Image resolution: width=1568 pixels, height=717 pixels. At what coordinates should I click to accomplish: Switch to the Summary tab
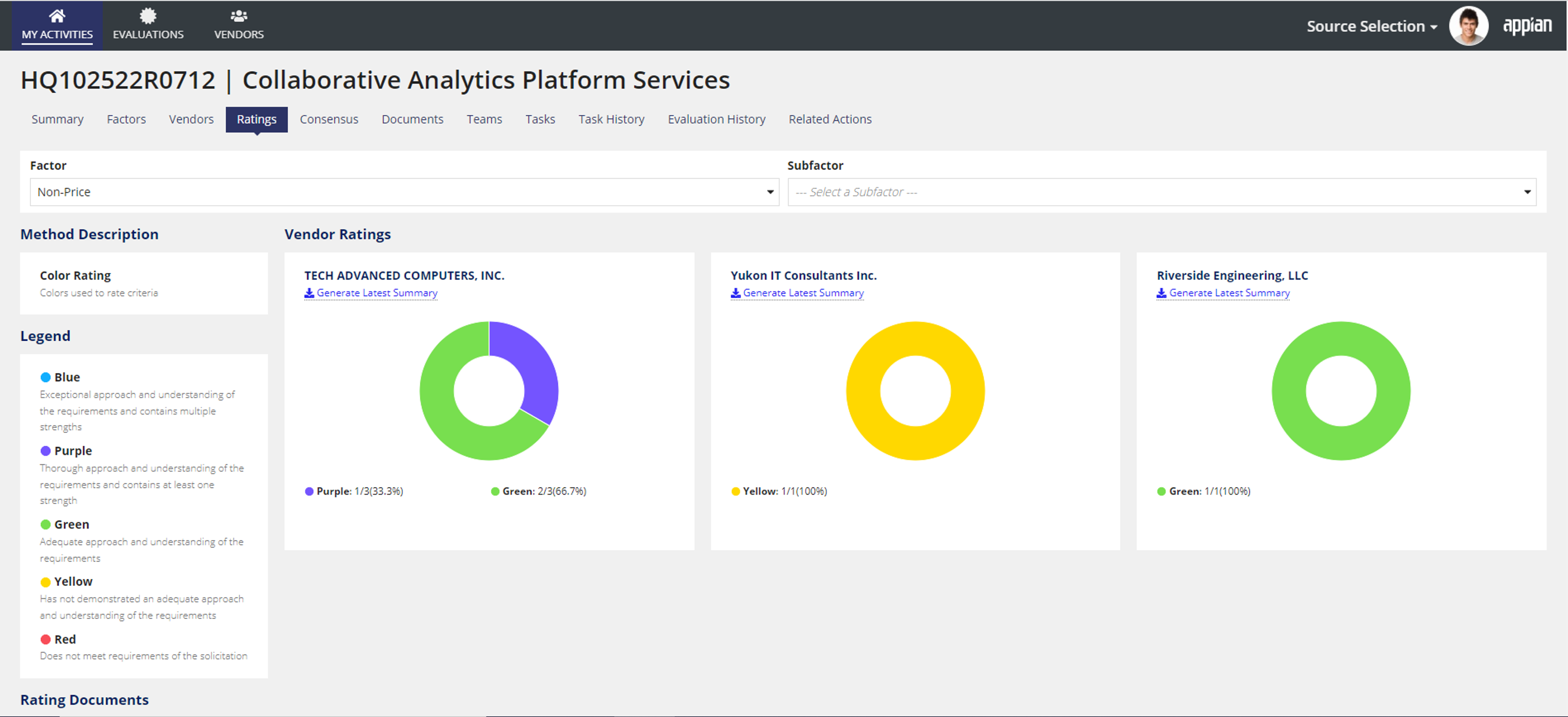pos(57,119)
